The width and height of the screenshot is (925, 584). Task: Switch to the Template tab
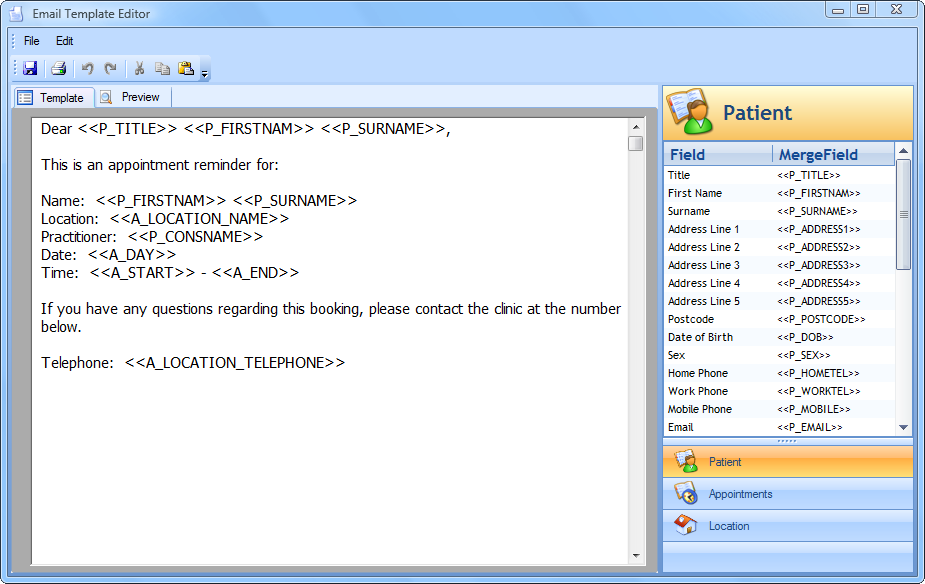click(x=53, y=97)
